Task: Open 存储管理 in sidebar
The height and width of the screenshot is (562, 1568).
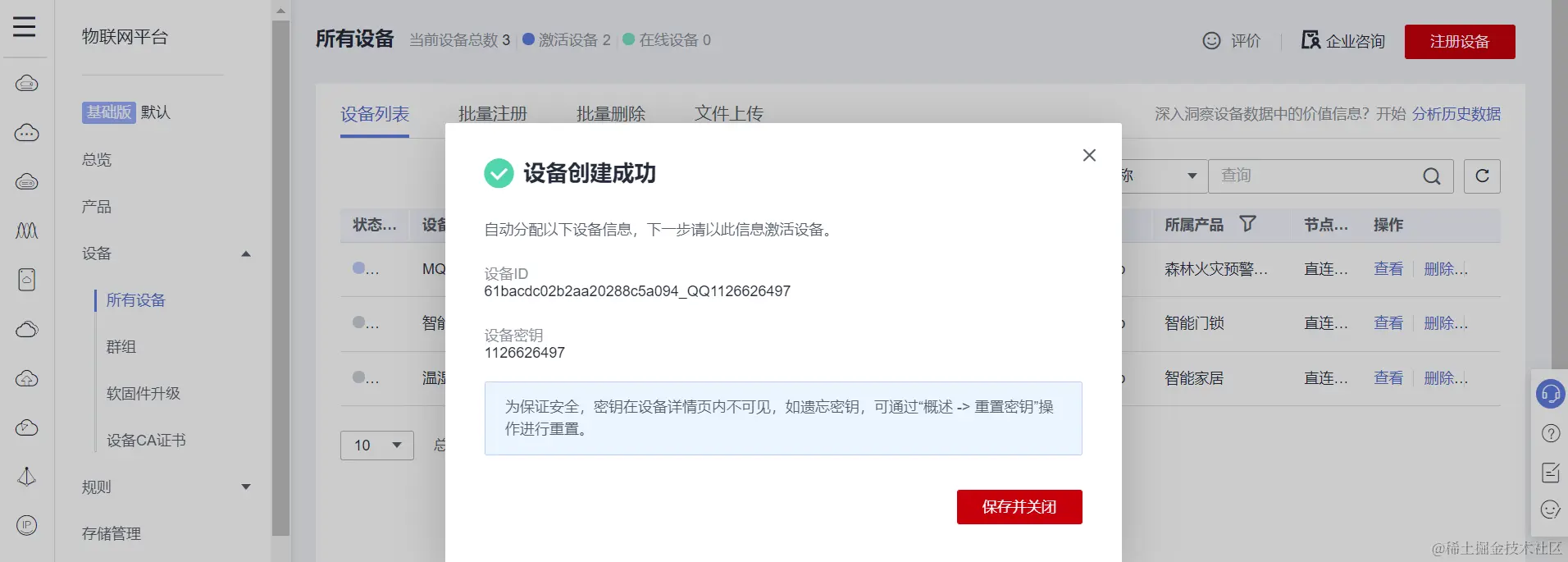Action: 112,534
